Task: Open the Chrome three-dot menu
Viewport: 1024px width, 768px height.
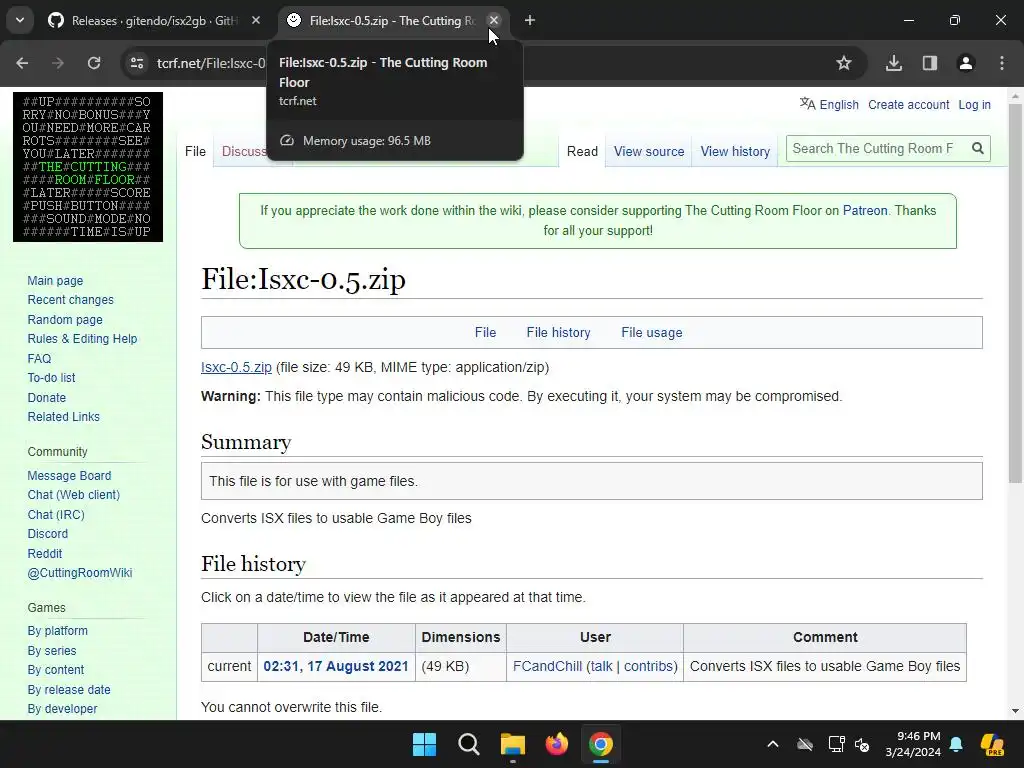Action: [x=1002, y=63]
